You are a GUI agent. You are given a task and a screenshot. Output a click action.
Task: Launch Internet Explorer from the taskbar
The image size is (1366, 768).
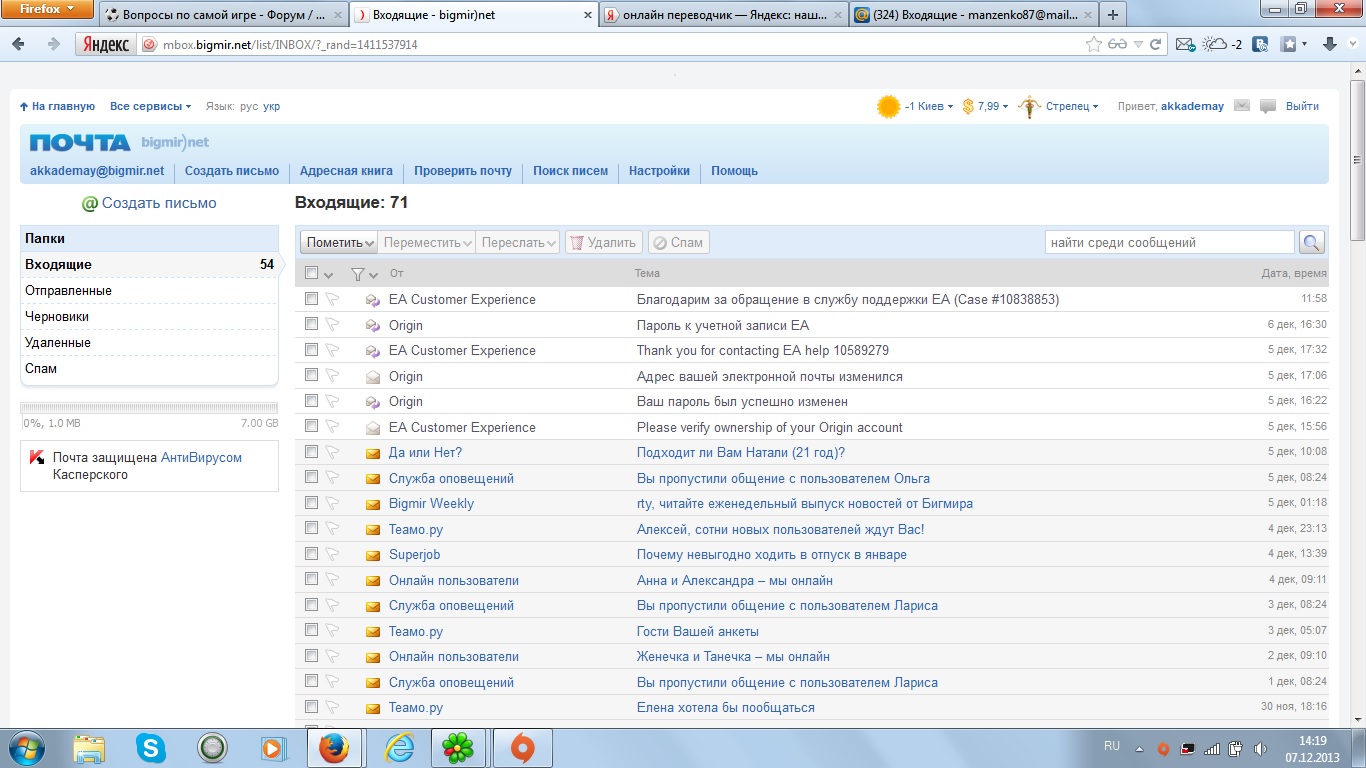click(x=398, y=748)
